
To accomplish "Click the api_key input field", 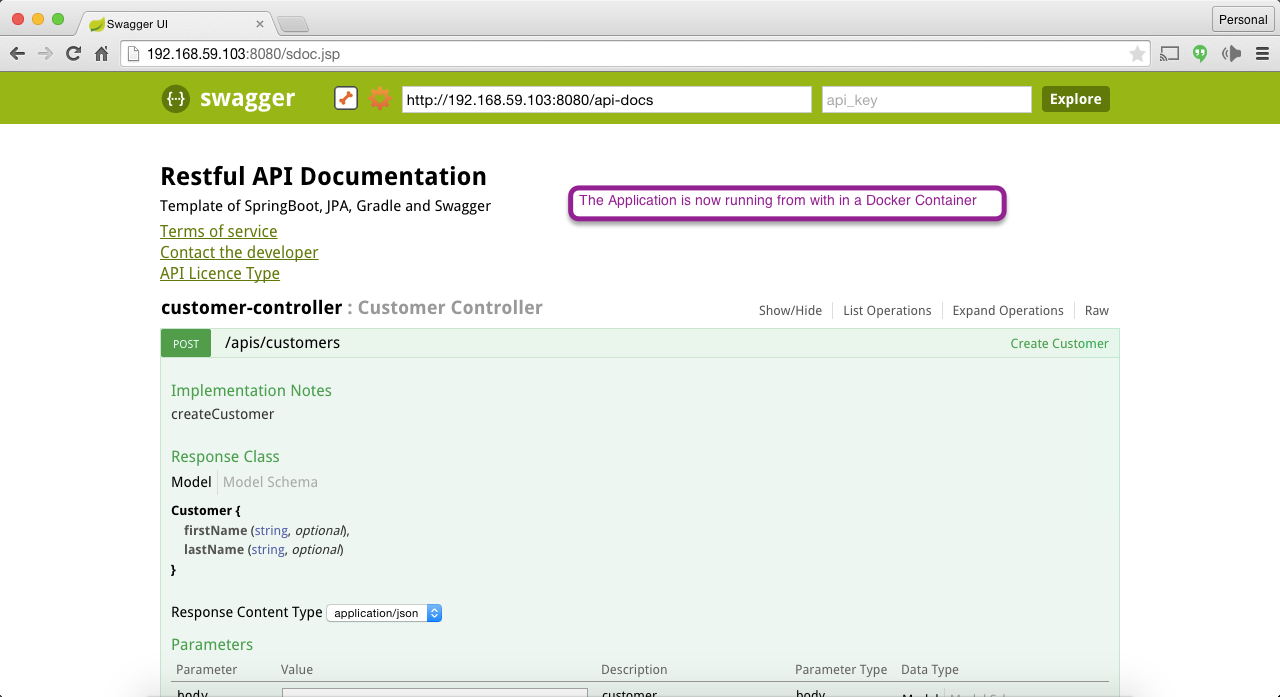I will coord(927,99).
